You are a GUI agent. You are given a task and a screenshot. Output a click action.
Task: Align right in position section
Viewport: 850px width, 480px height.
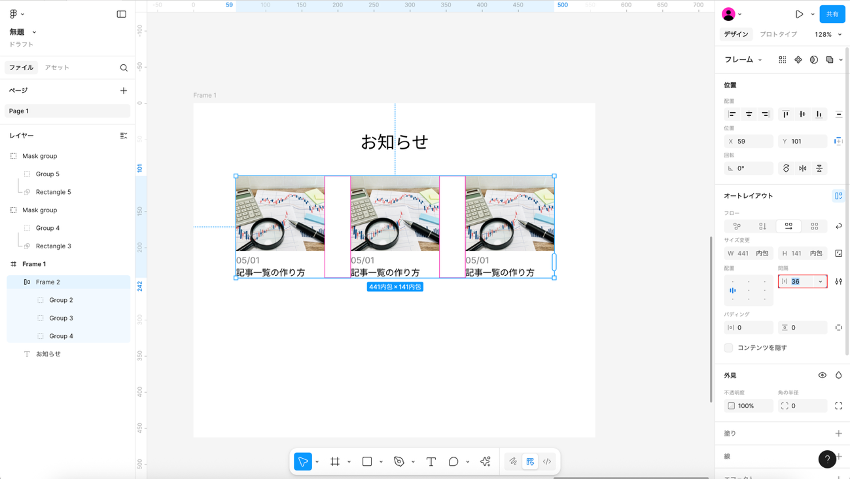coord(765,114)
